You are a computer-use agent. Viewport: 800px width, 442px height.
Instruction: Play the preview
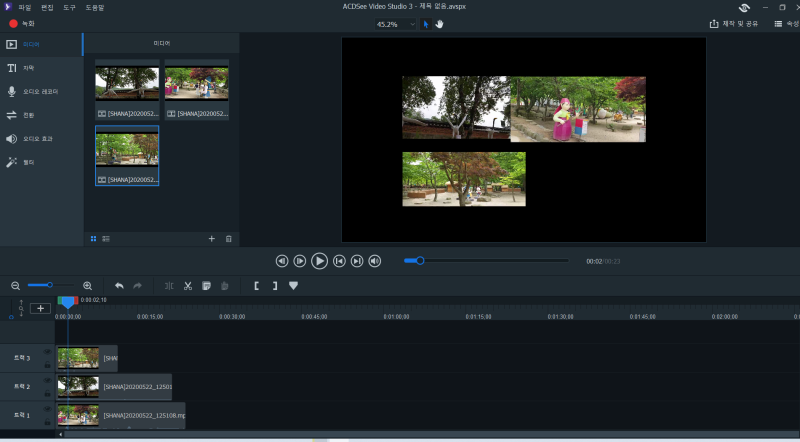pyautogui.click(x=319, y=261)
